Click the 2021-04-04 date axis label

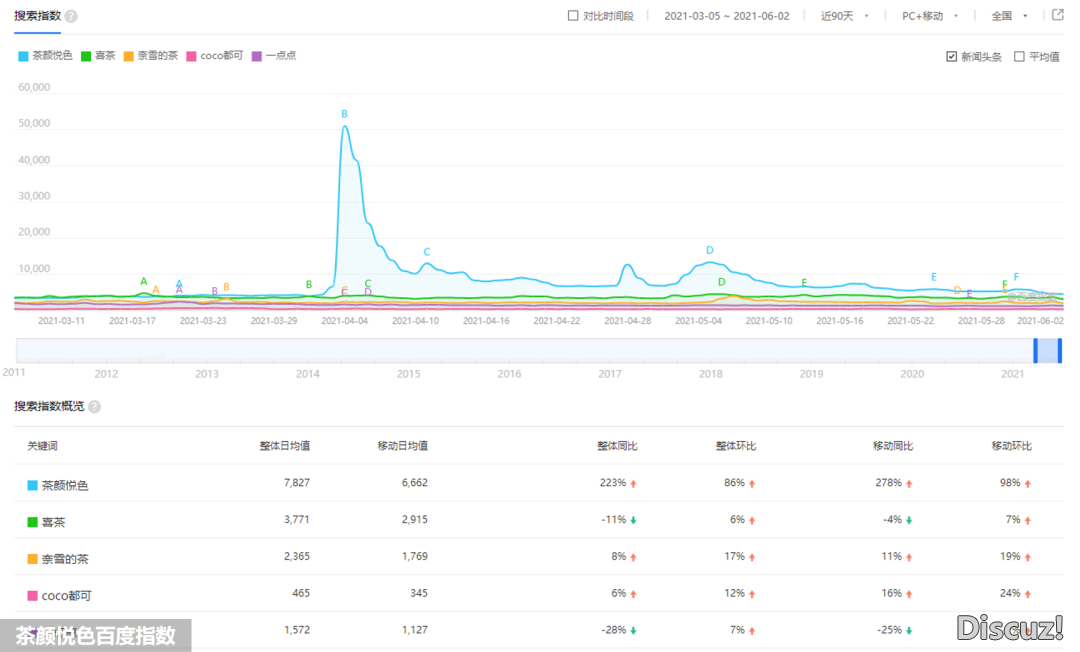(x=344, y=321)
